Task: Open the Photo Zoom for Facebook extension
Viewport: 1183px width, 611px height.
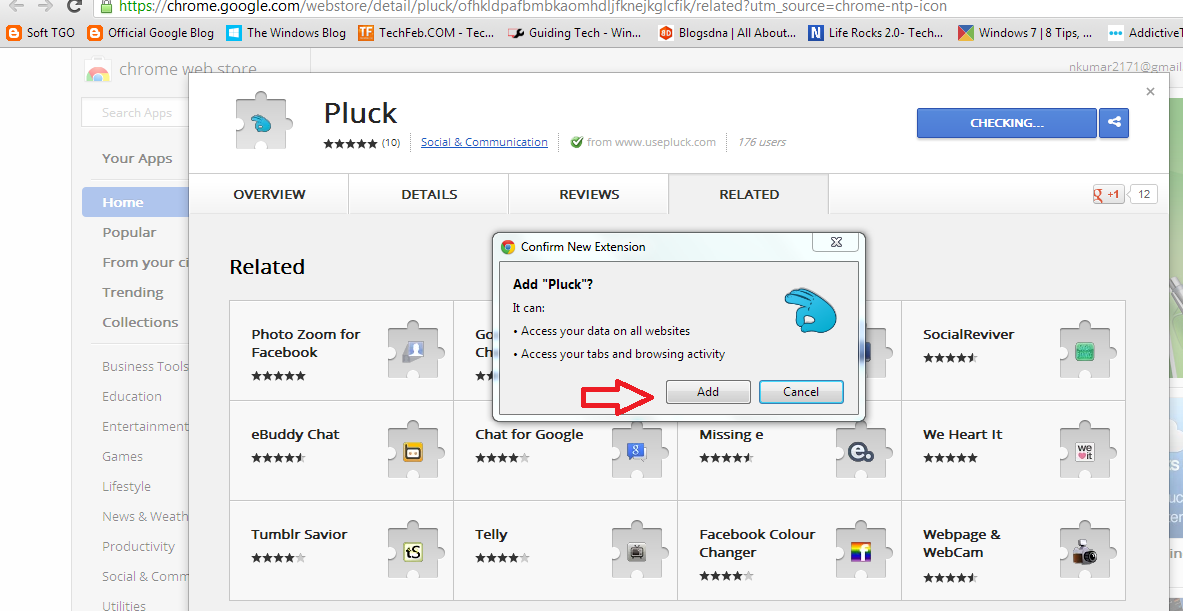Action: [x=340, y=350]
